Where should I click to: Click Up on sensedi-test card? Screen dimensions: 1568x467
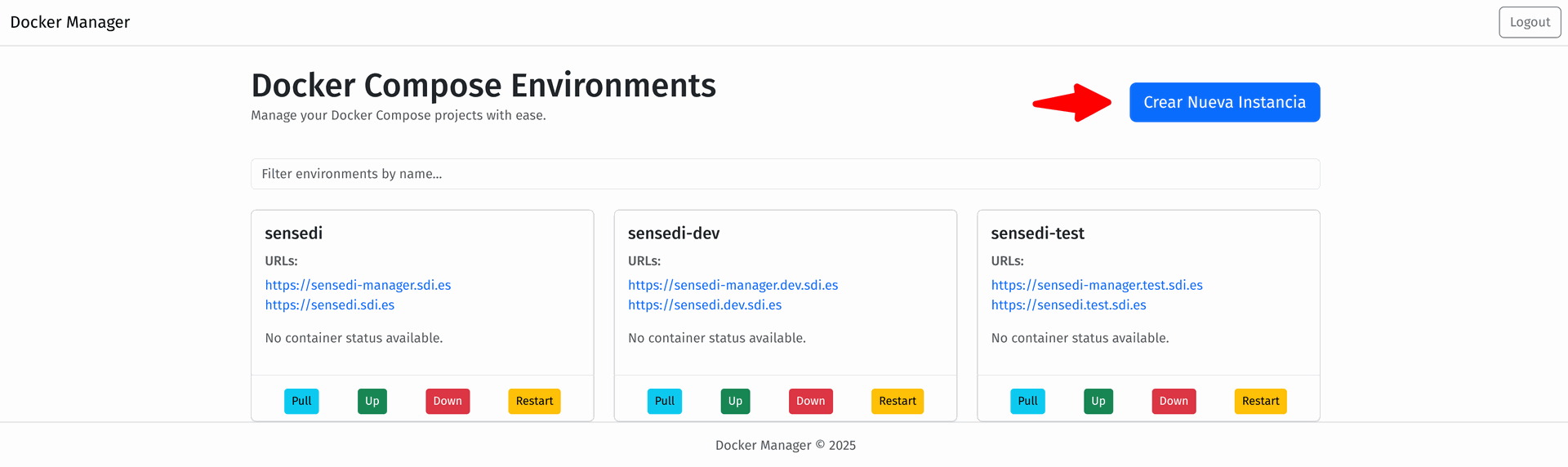point(1098,401)
